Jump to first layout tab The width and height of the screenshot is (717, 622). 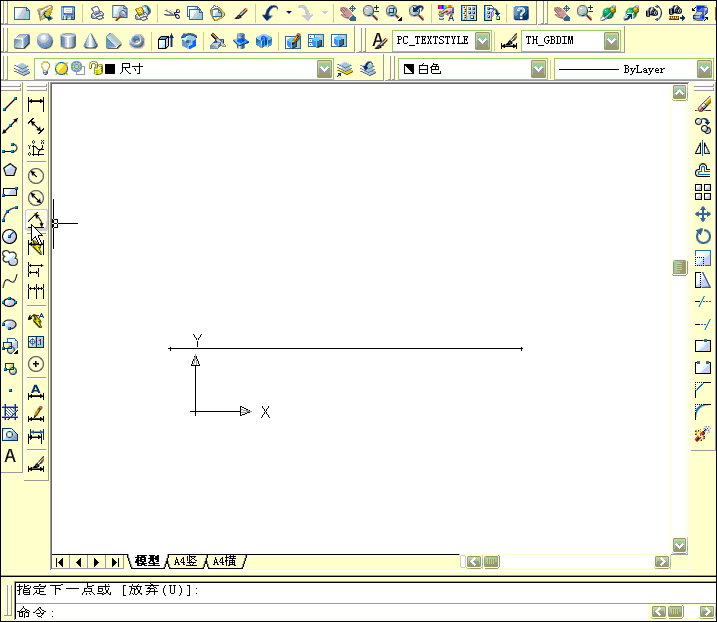pyautogui.click(x=60, y=562)
